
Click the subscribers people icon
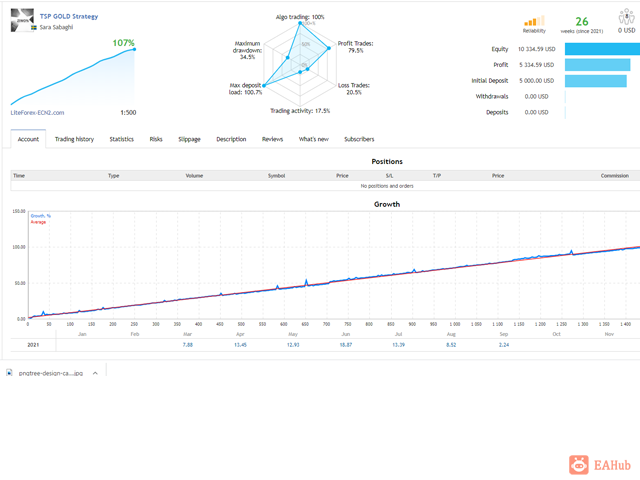[626, 17]
